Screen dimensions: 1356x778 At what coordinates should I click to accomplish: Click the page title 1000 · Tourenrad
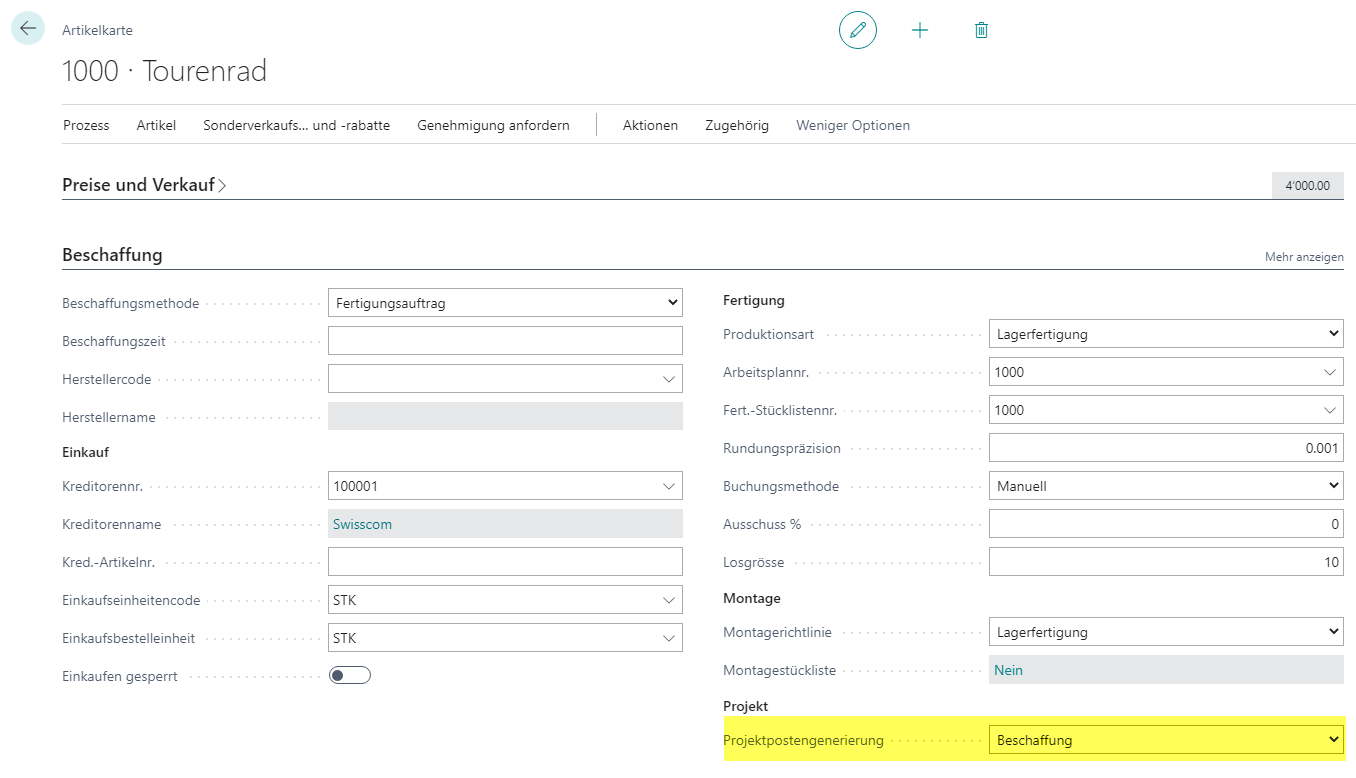click(x=165, y=71)
